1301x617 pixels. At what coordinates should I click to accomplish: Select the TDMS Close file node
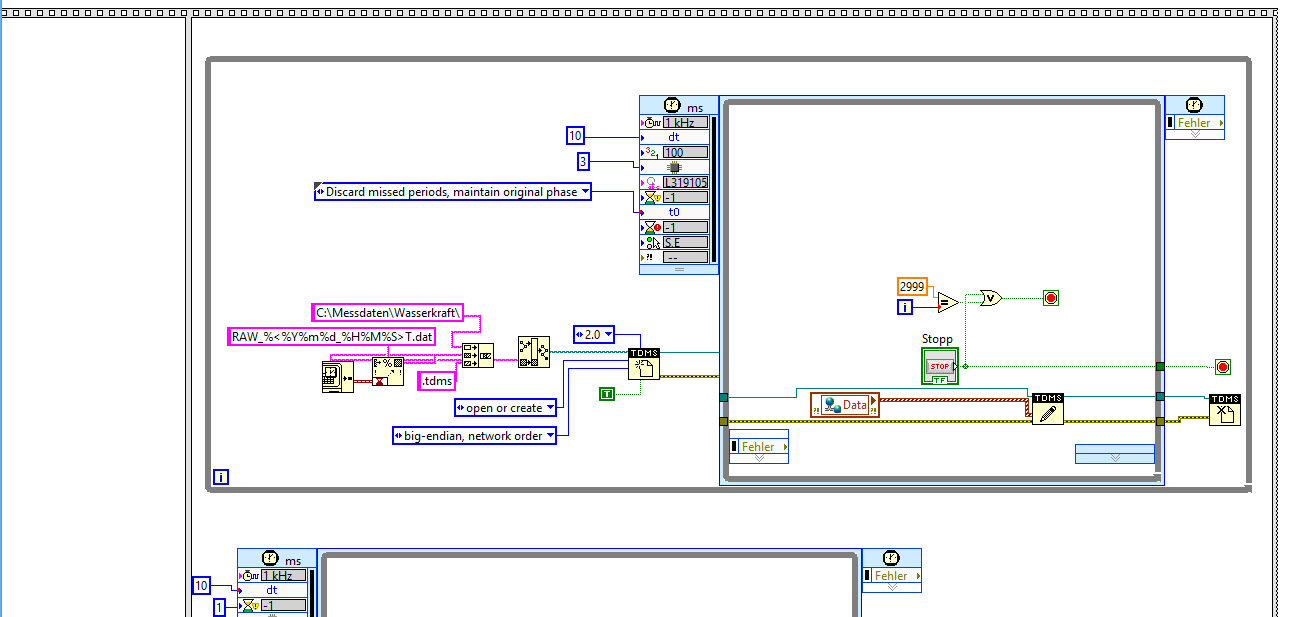coord(1225,410)
